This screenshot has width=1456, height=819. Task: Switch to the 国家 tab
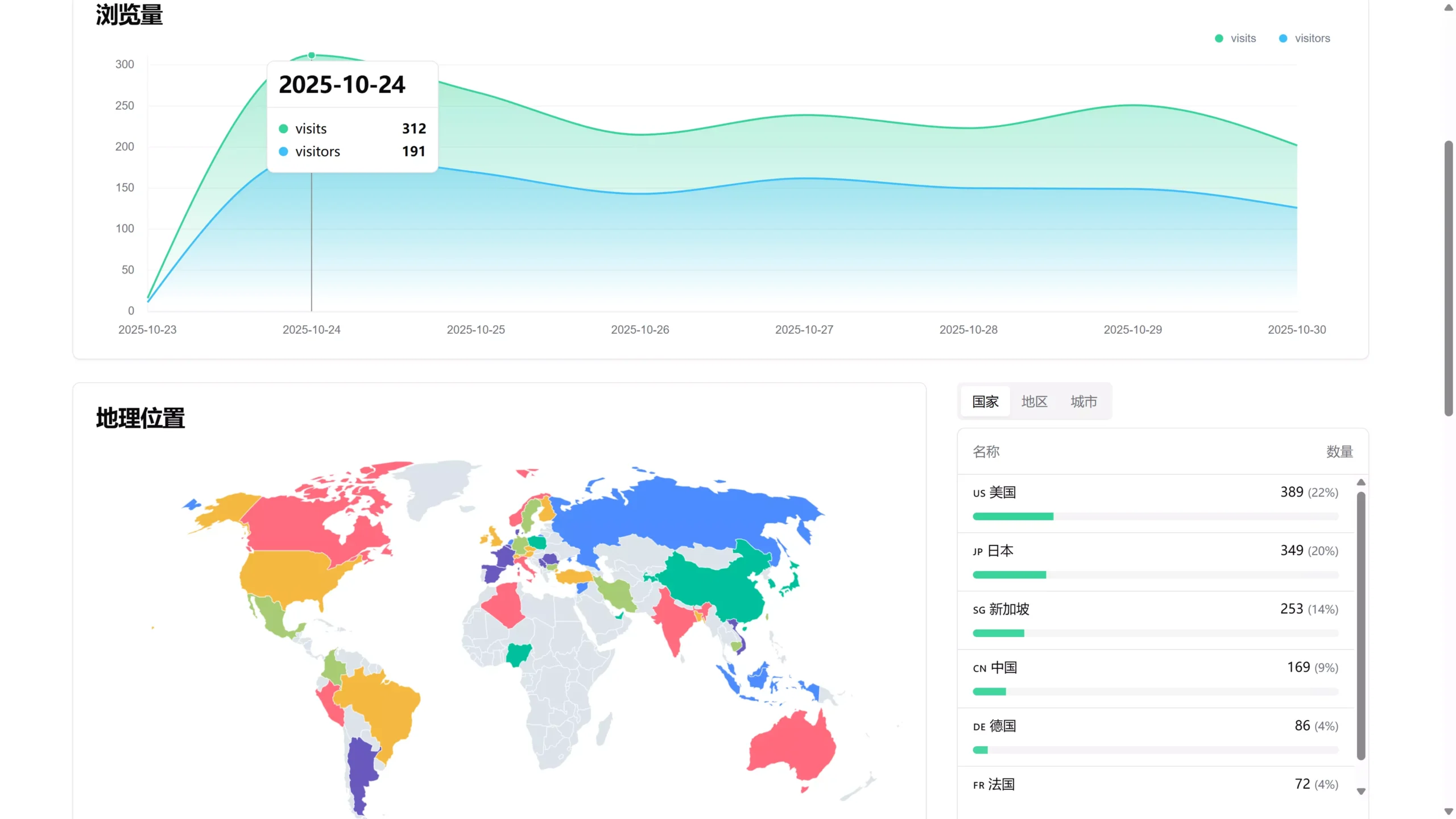985,402
